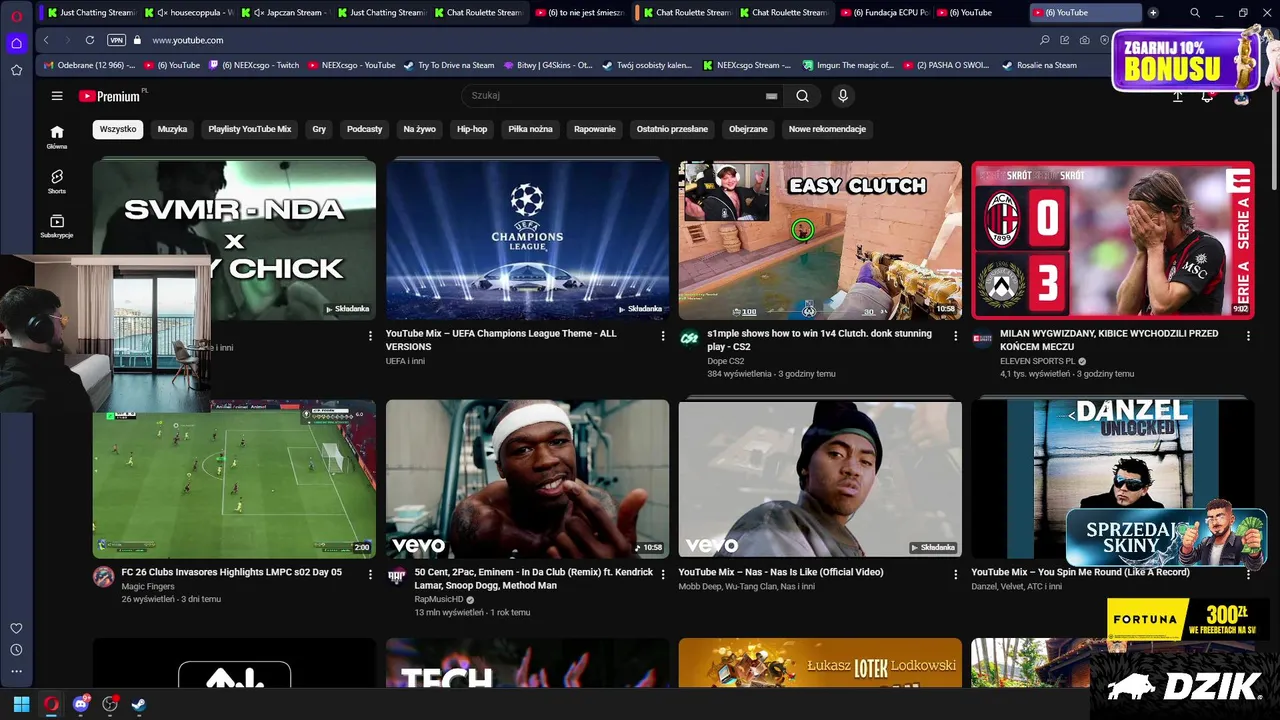Open YouTube sidebar Subskrypcje
1280x720 pixels.
click(57, 226)
